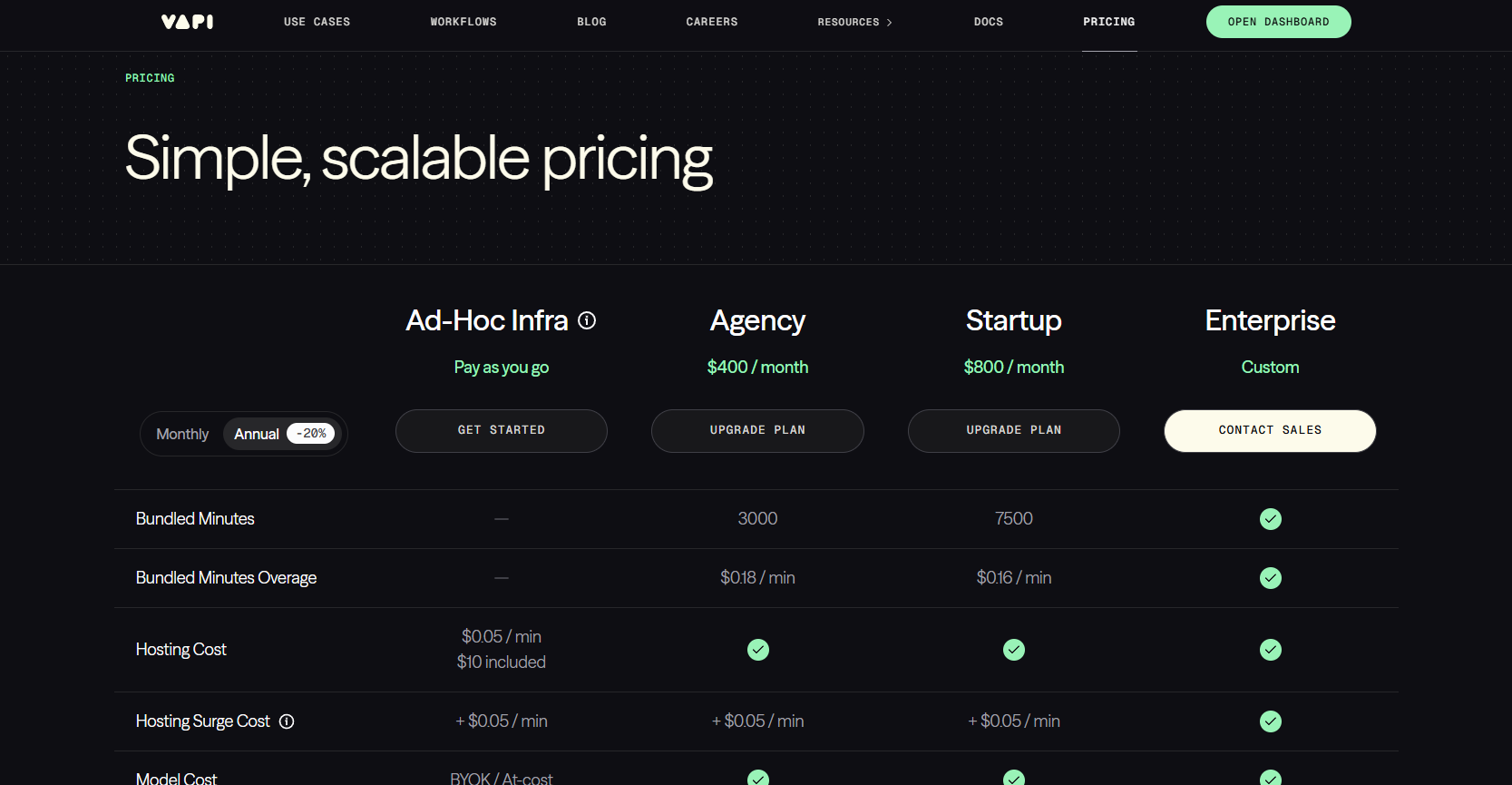Screen dimensions: 1512x785
Task: Upgrade to the Agency plan
Action: pos(757,430)
